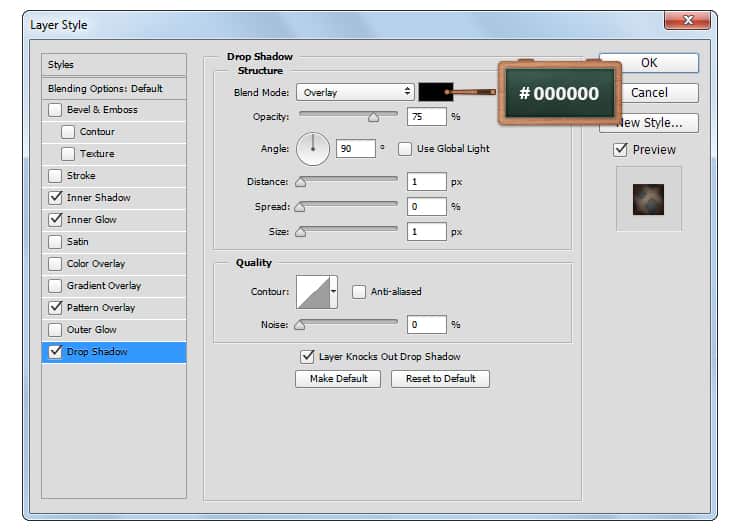The width and height of the screenshot is (740, 531).
Task: Click the layer style preview thumbnail
Action: (648, 199)
